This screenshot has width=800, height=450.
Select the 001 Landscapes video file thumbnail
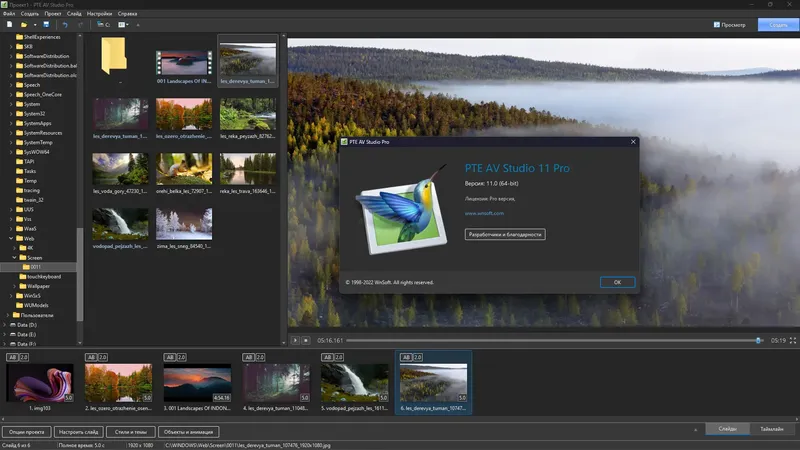point(184,63)
